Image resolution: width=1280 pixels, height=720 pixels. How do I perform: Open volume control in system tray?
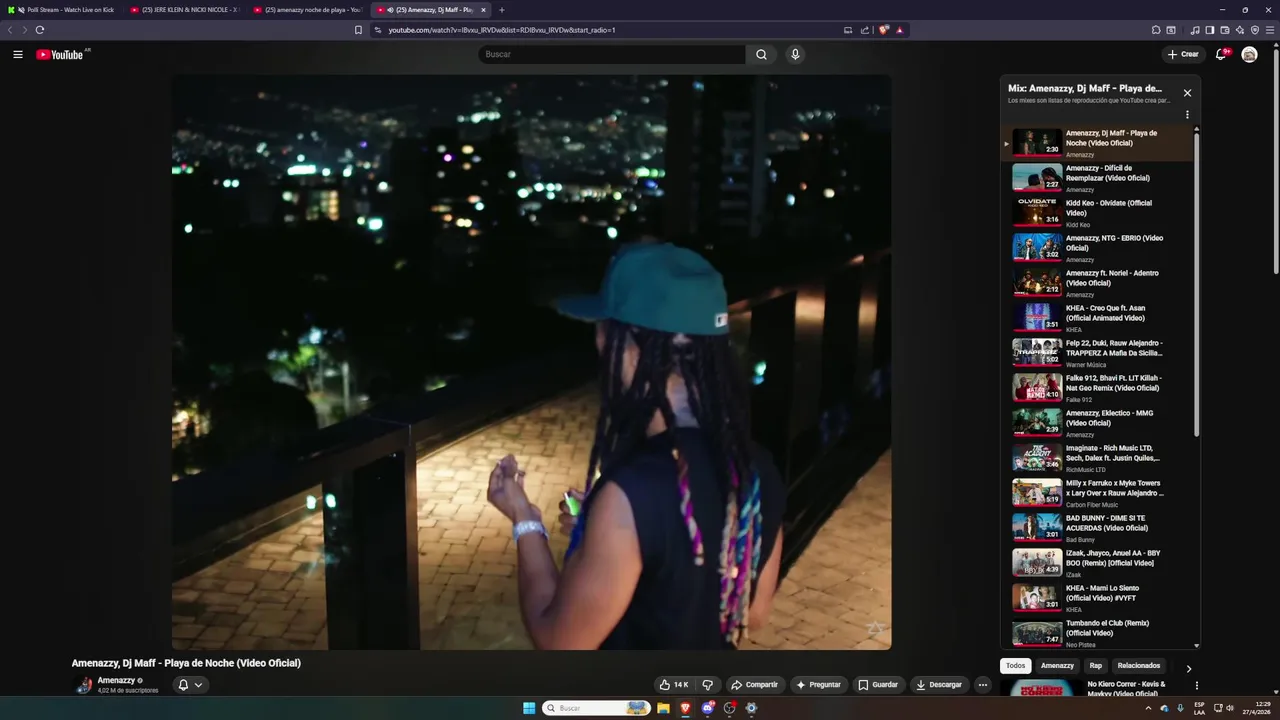[1230, 708]
